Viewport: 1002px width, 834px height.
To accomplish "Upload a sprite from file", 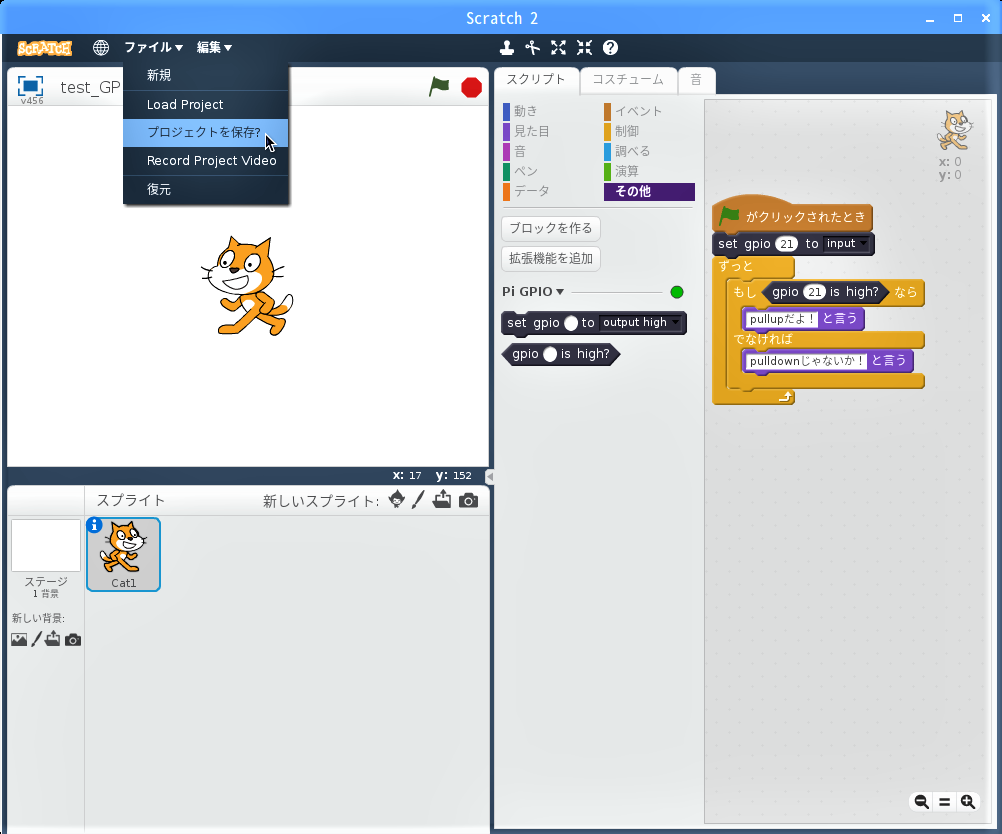I will click(442, 500).
